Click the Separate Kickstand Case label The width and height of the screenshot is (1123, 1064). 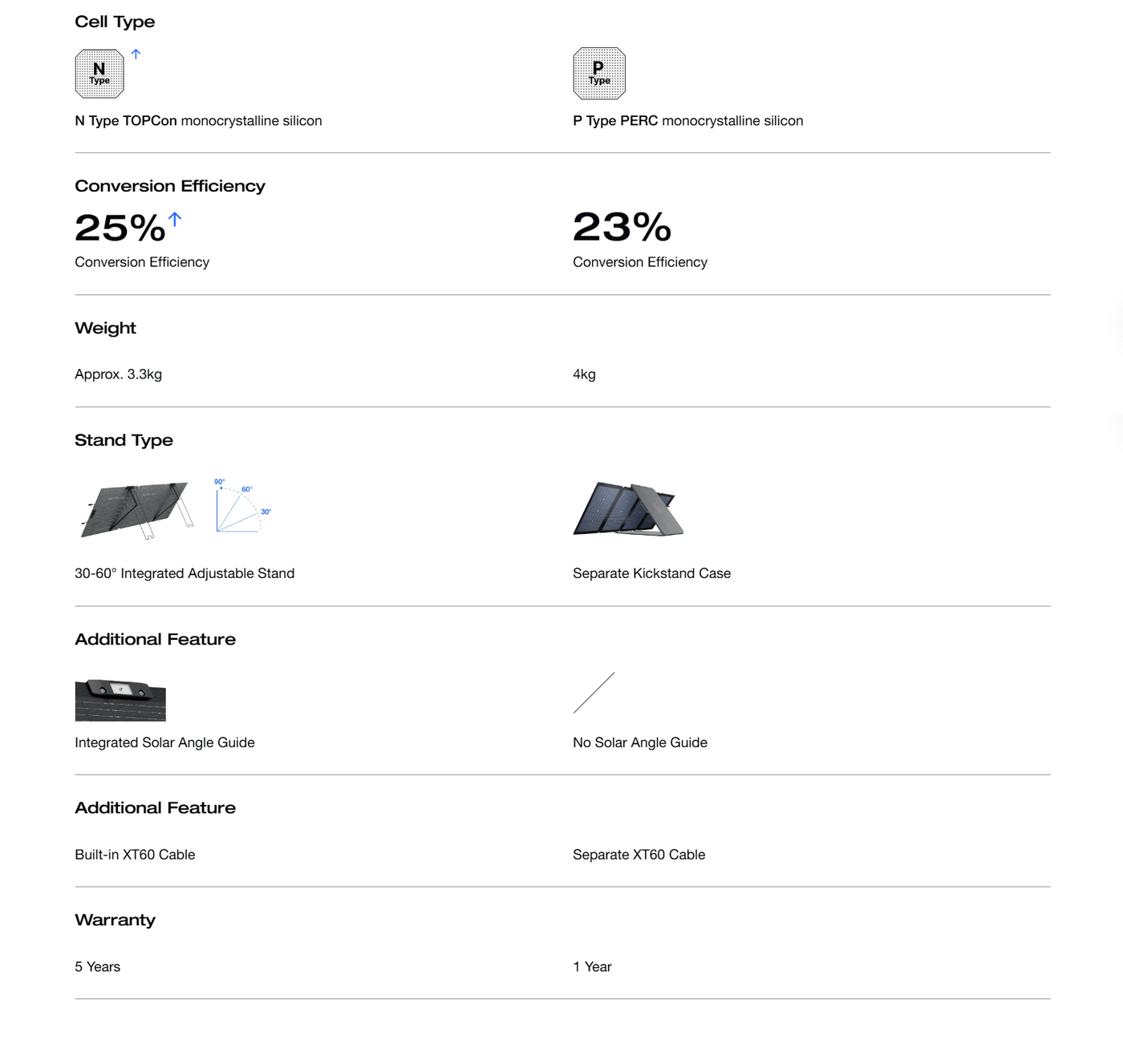pyautogui.click(x=651, y=573)
